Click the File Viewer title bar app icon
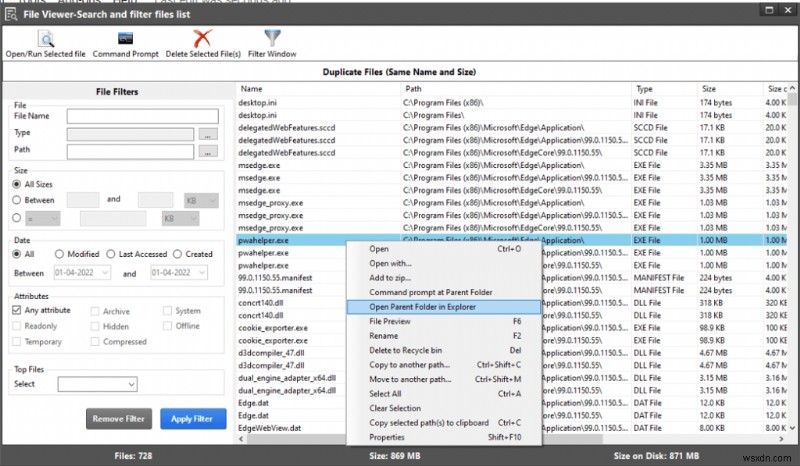 click(x=11, y=14)
